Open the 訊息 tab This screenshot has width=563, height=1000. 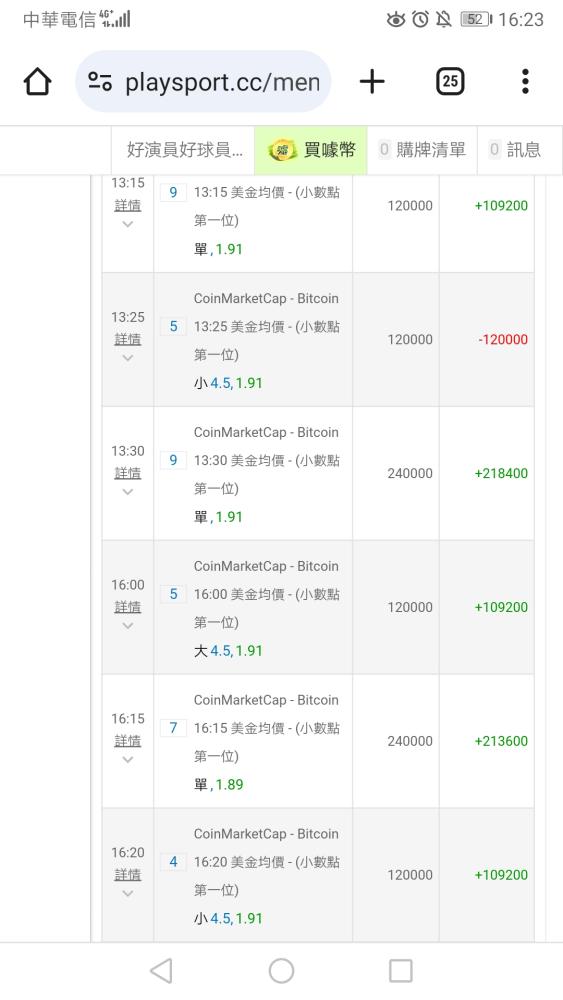click(x=515, y=150)
